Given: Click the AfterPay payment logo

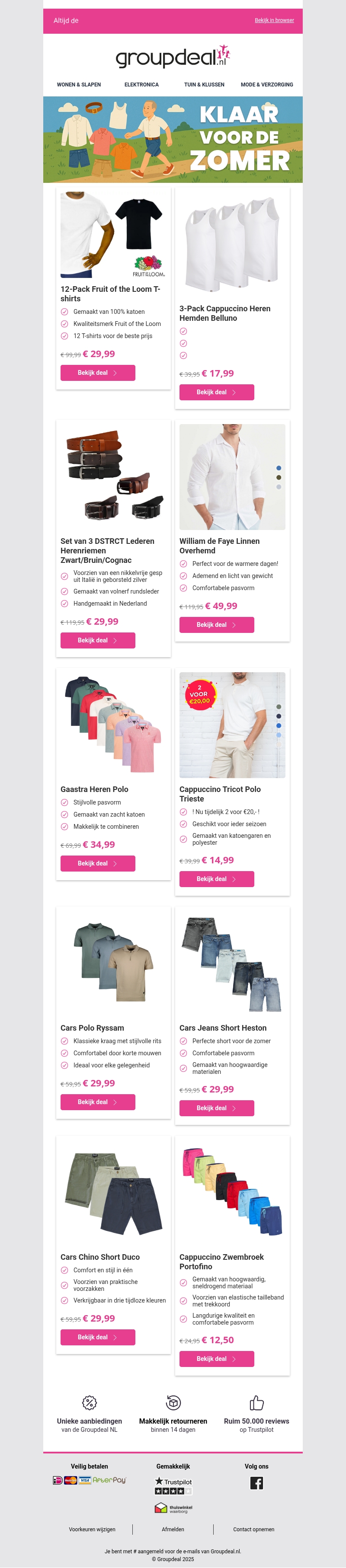Looking at the screenshot, I should 109,1480.
